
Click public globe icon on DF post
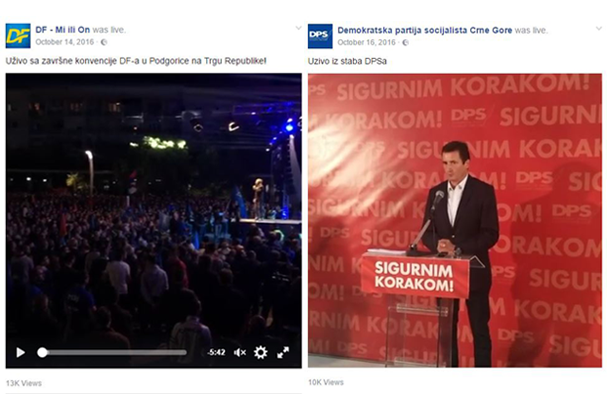coord(104,42)
